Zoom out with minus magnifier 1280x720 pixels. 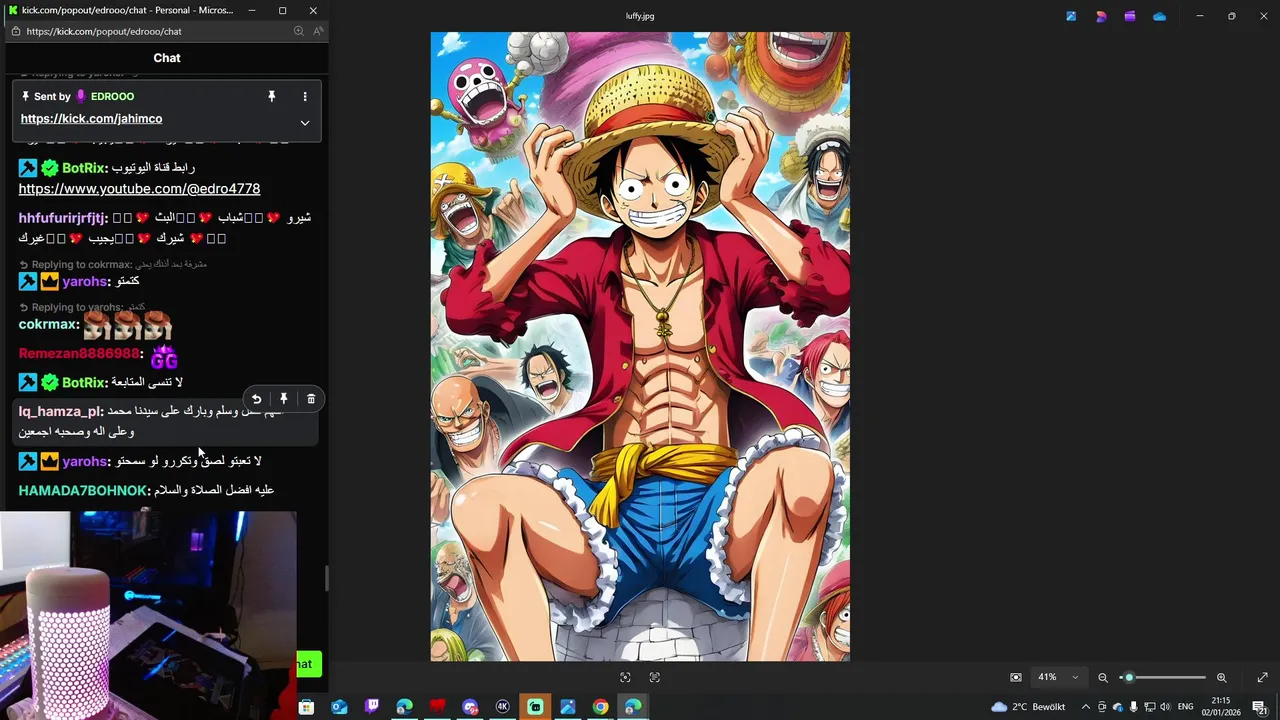pos(1103,677)
